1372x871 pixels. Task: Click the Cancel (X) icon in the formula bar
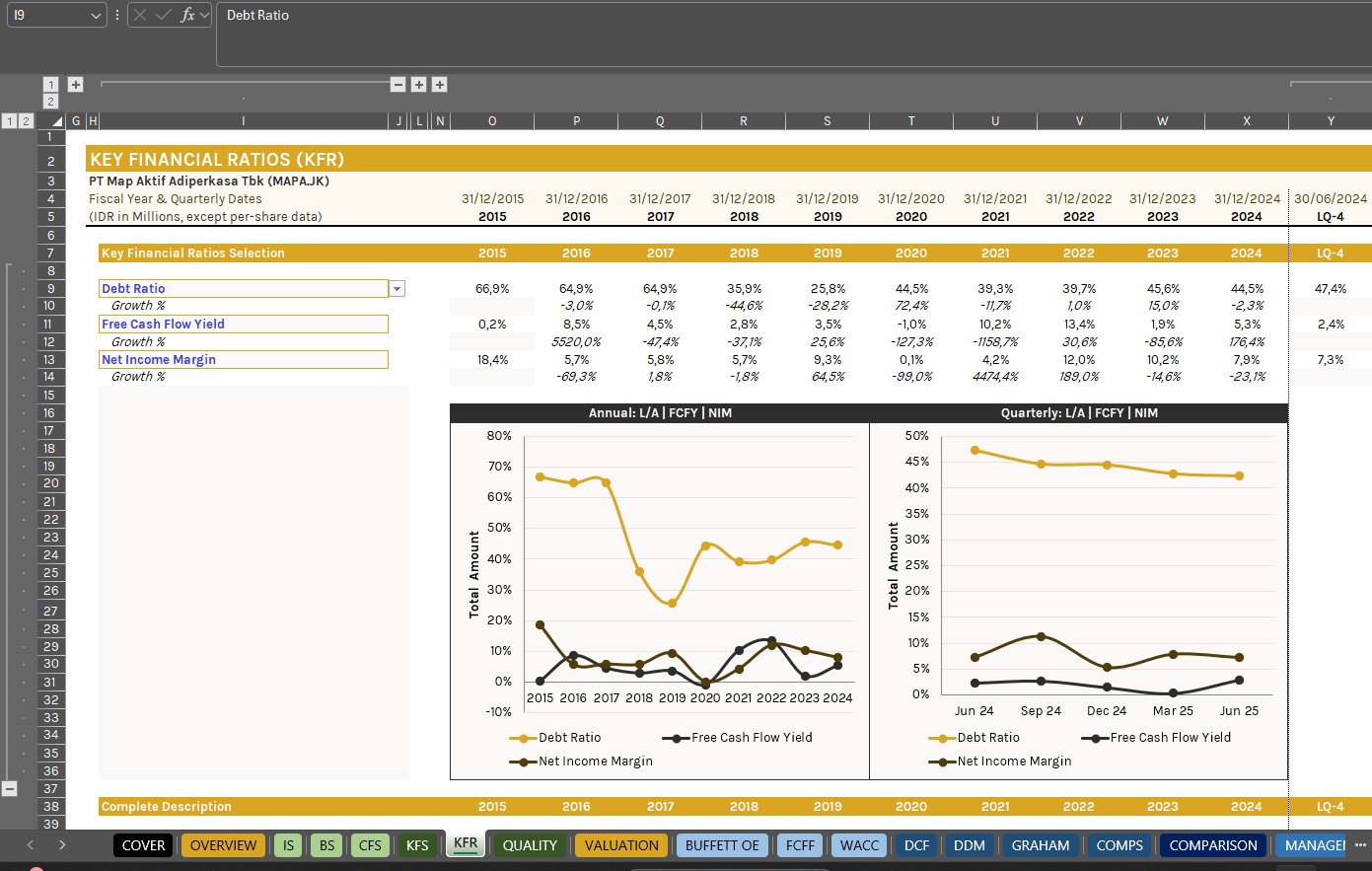pyautogui.click(x=140, y=15)
